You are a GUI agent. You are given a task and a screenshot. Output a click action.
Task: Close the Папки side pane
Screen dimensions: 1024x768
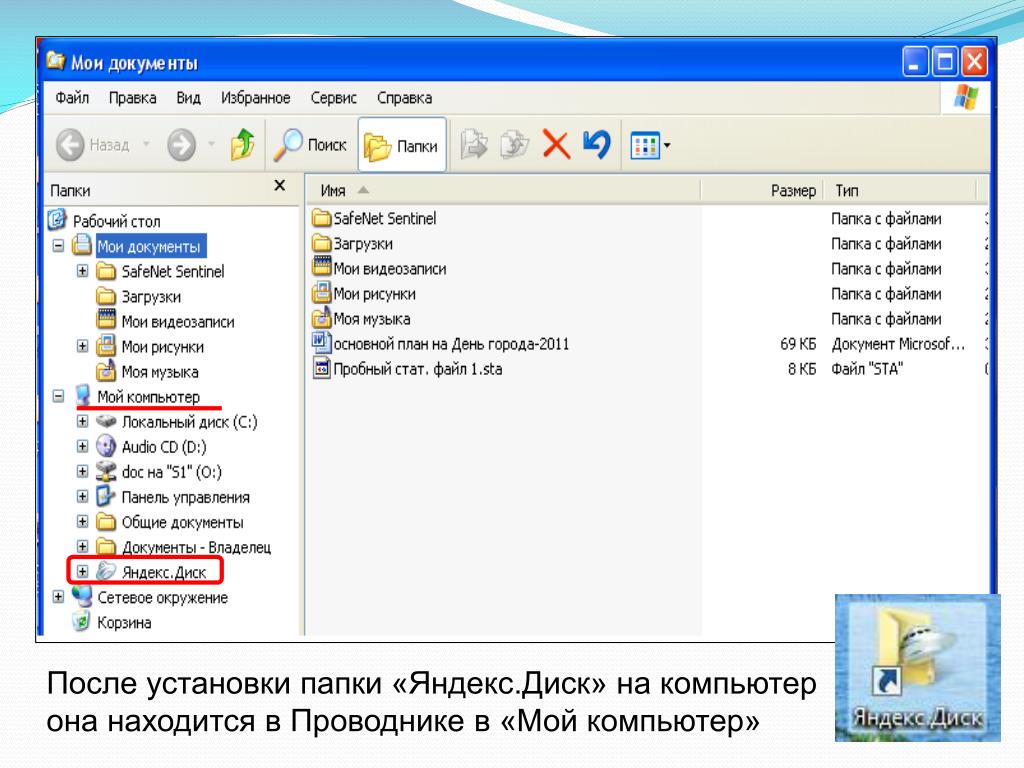coord(280,186)
